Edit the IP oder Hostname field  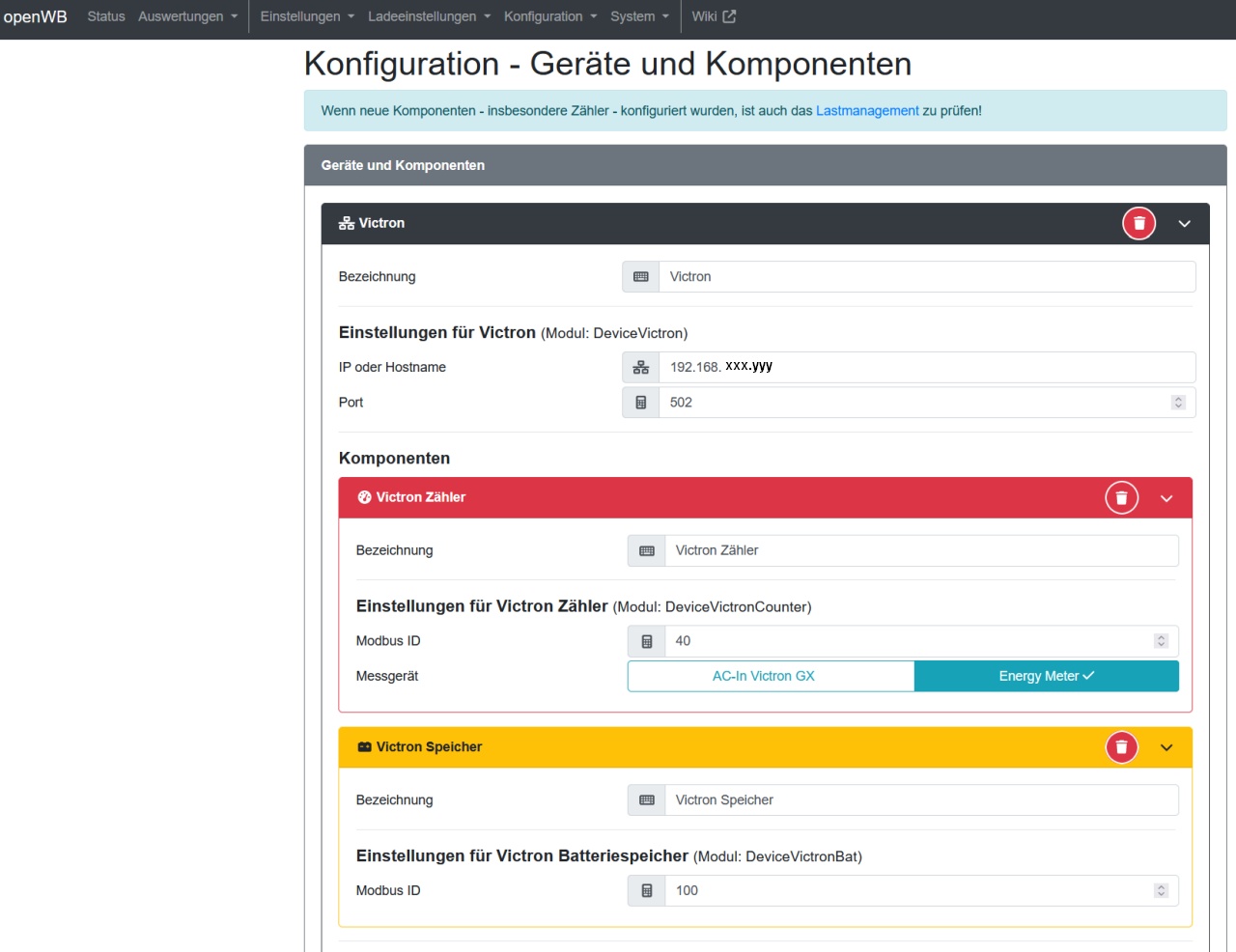[927, 368]
